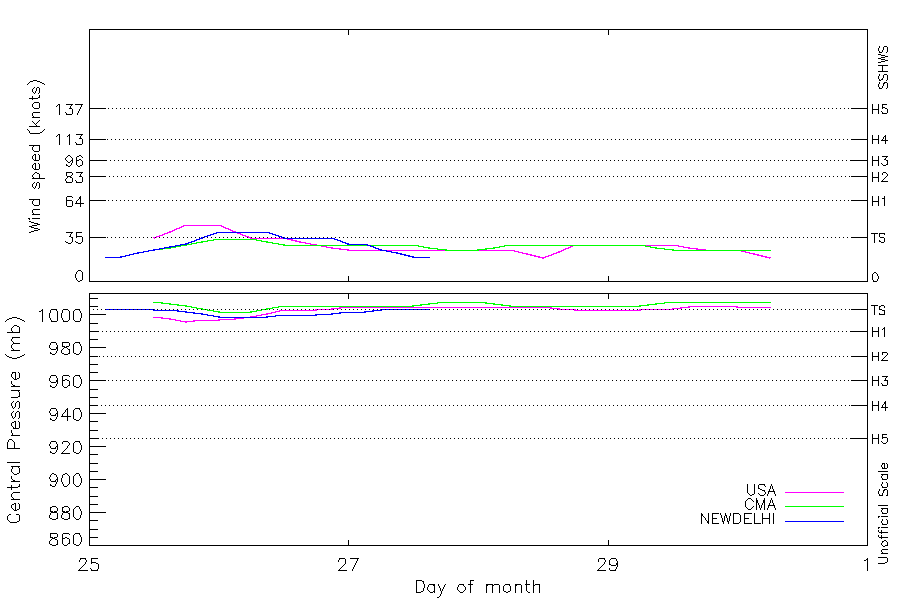The height and width of the screenshot is (600, 900).
Task: Click the SSHWS scale label
Action: click(883, 68)
